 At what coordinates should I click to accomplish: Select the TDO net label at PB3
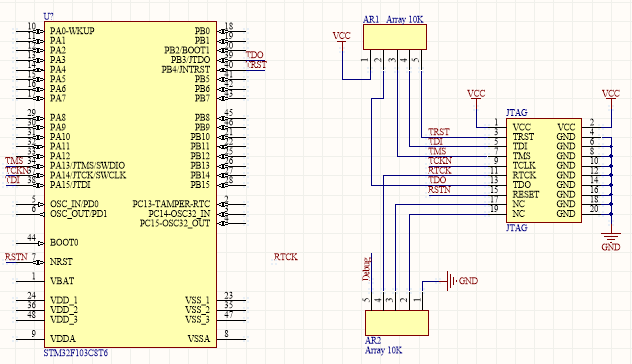(254, 55)
